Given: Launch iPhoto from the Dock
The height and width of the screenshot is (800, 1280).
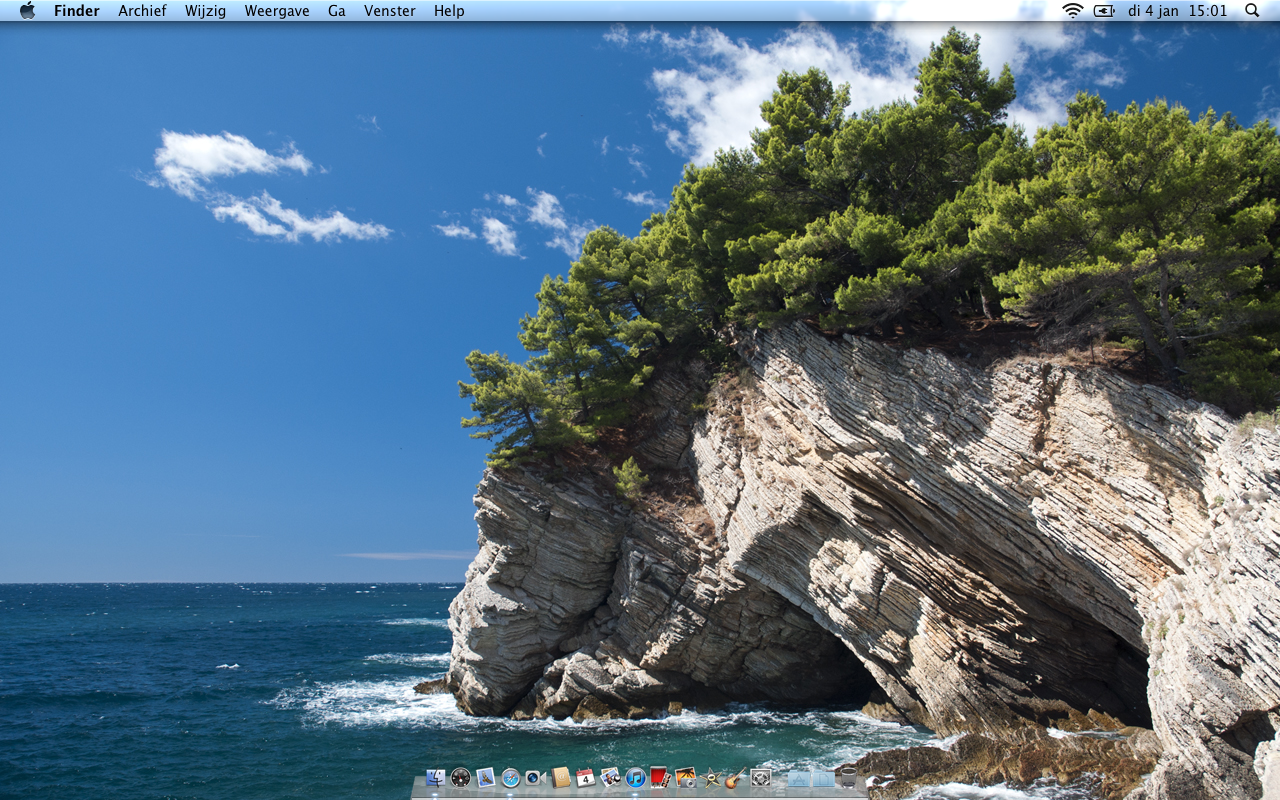Looking at the screenshot, I should [x=685, y=778].
